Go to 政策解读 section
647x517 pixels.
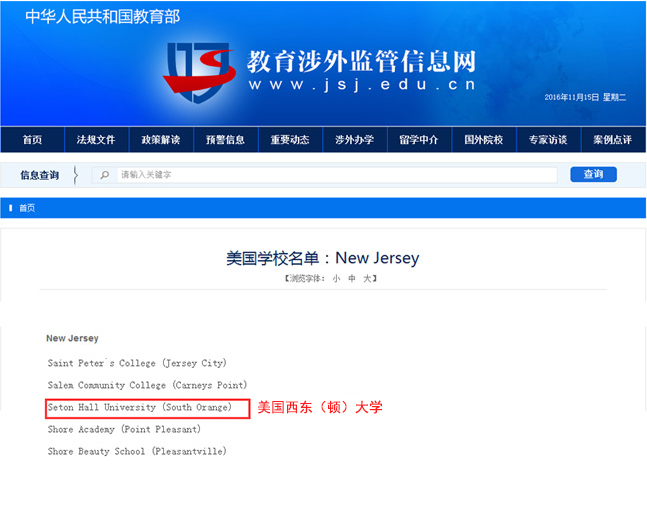coord(160,140)
